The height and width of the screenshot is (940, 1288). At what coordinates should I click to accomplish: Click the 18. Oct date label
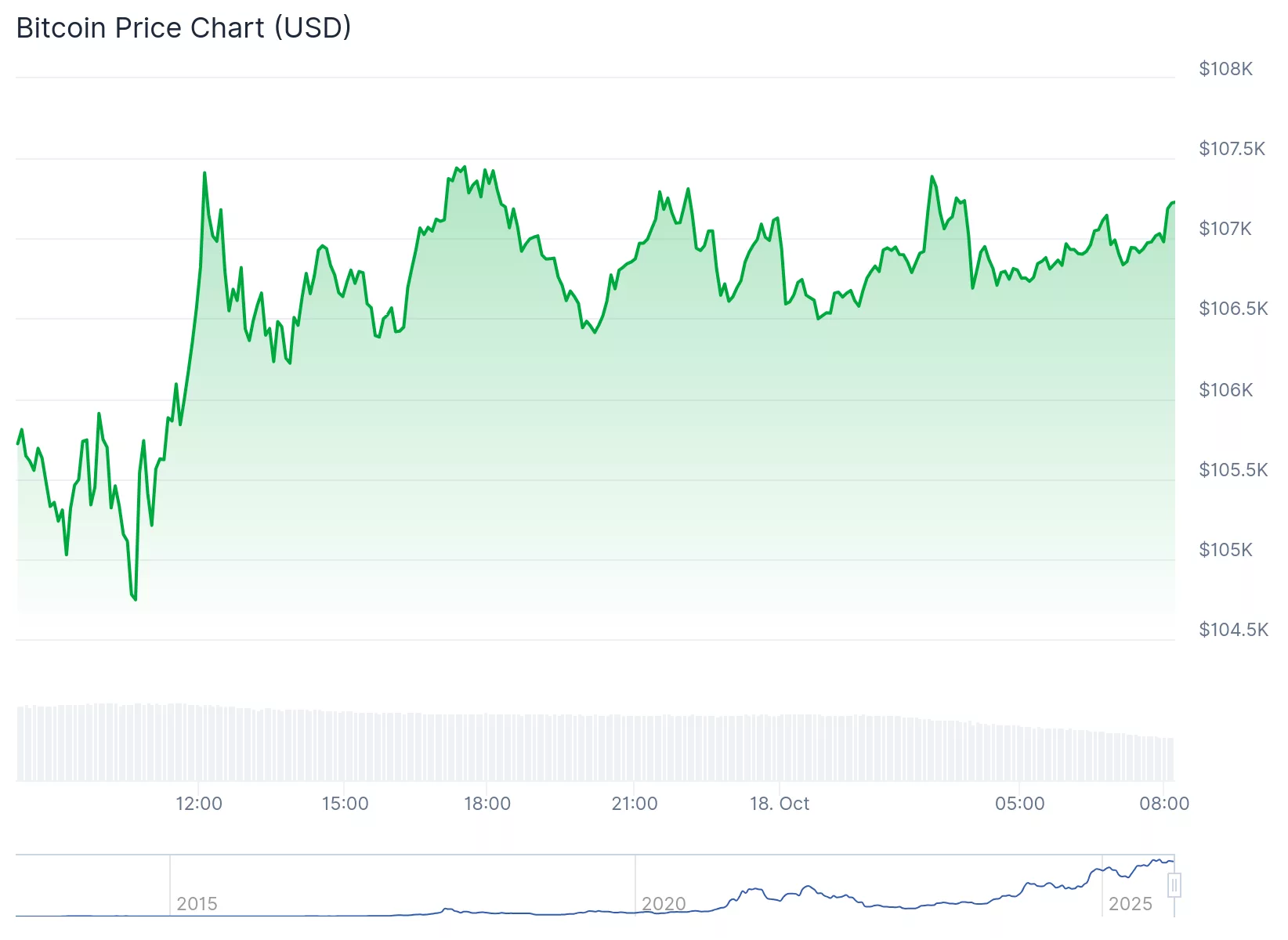780,804
